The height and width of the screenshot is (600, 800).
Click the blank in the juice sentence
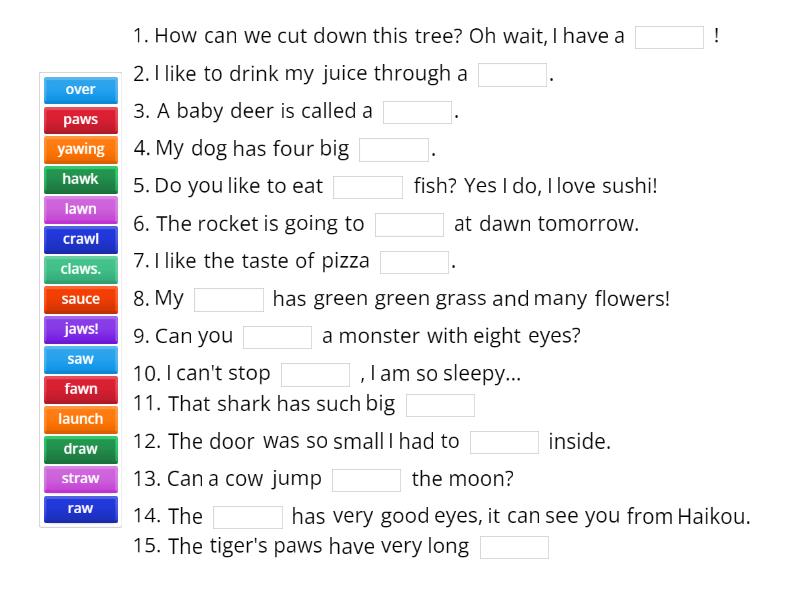click(511, 74)
